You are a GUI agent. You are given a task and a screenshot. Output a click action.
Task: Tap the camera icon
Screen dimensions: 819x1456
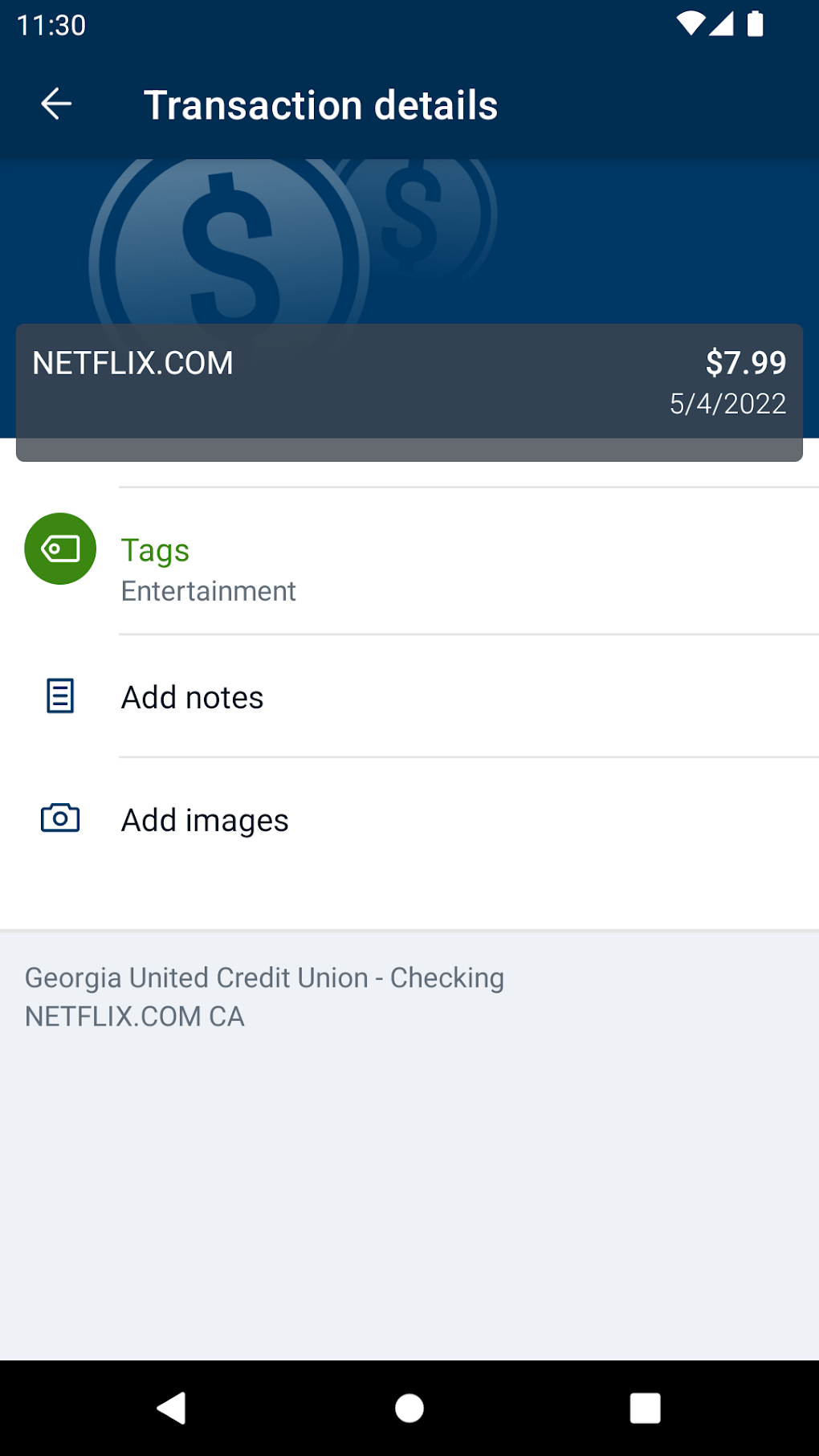(60, 818)
